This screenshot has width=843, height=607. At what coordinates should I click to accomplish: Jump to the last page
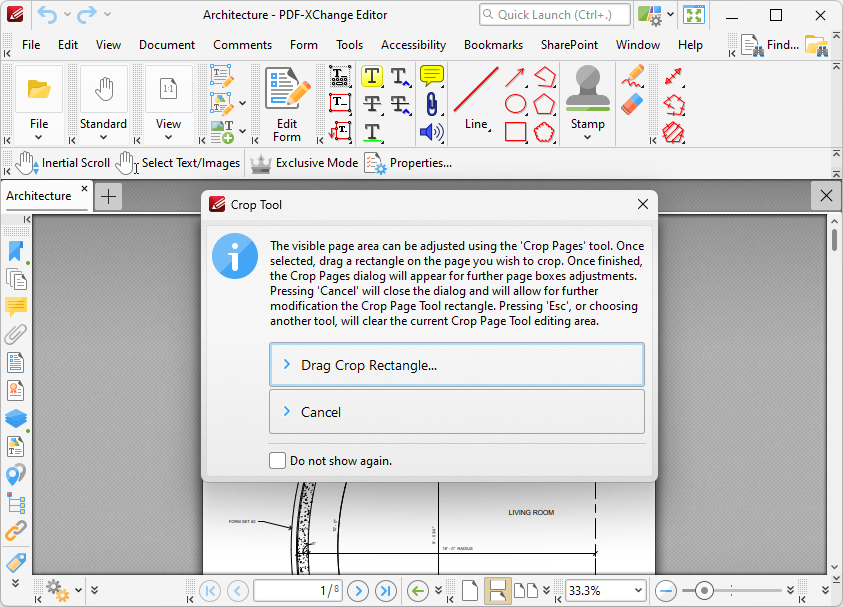(385, 591)
